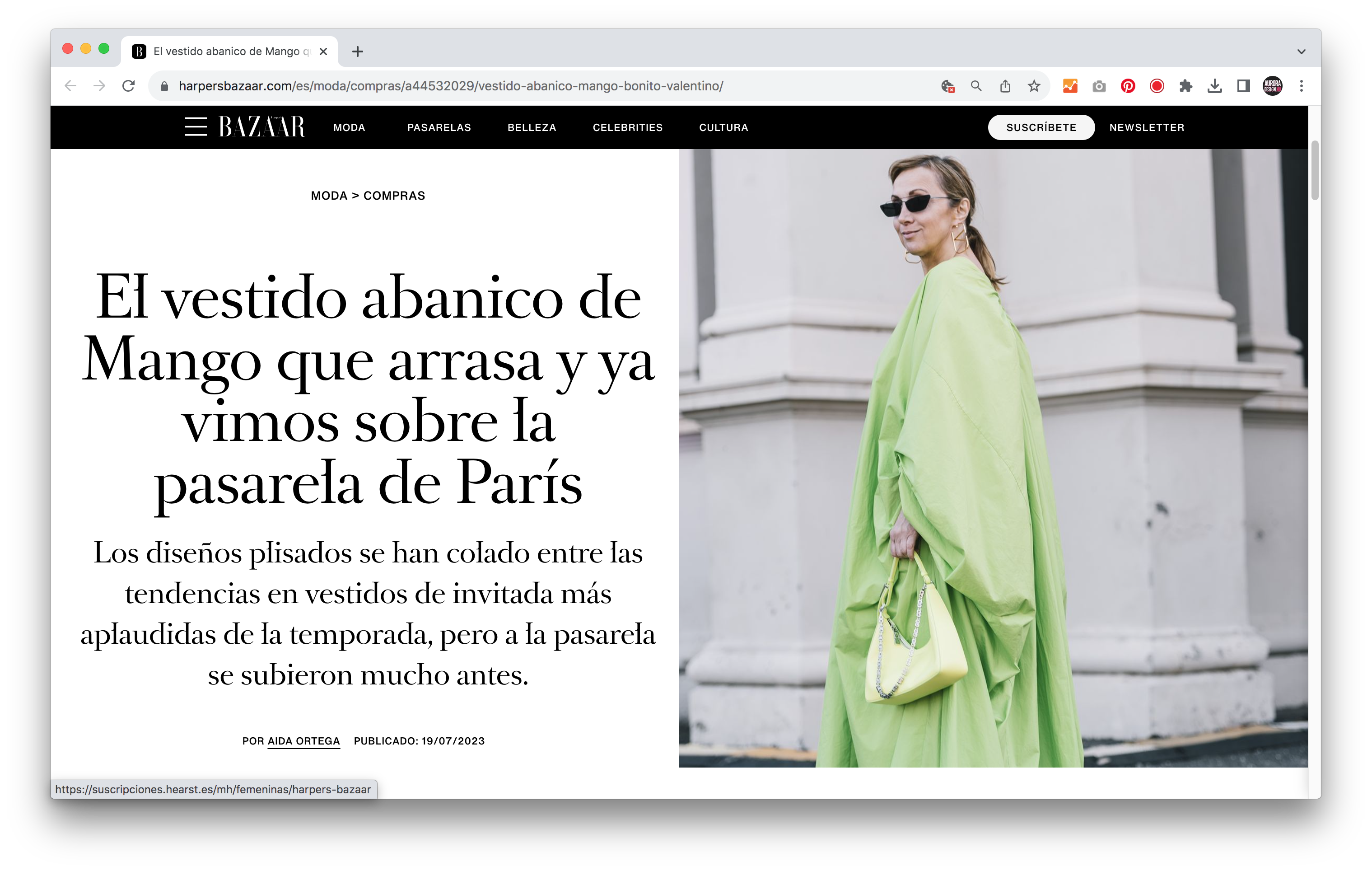Open the Chrome three-dot menu
The image size is (1372, 871).
[1302, 86]
